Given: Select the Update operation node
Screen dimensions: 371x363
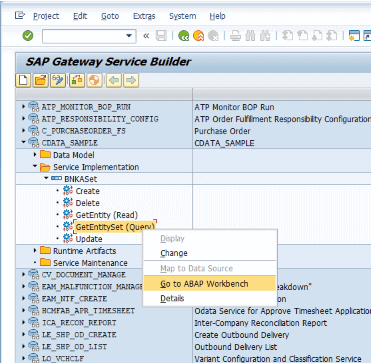Looking at the screenshot, I should [89, 239].
